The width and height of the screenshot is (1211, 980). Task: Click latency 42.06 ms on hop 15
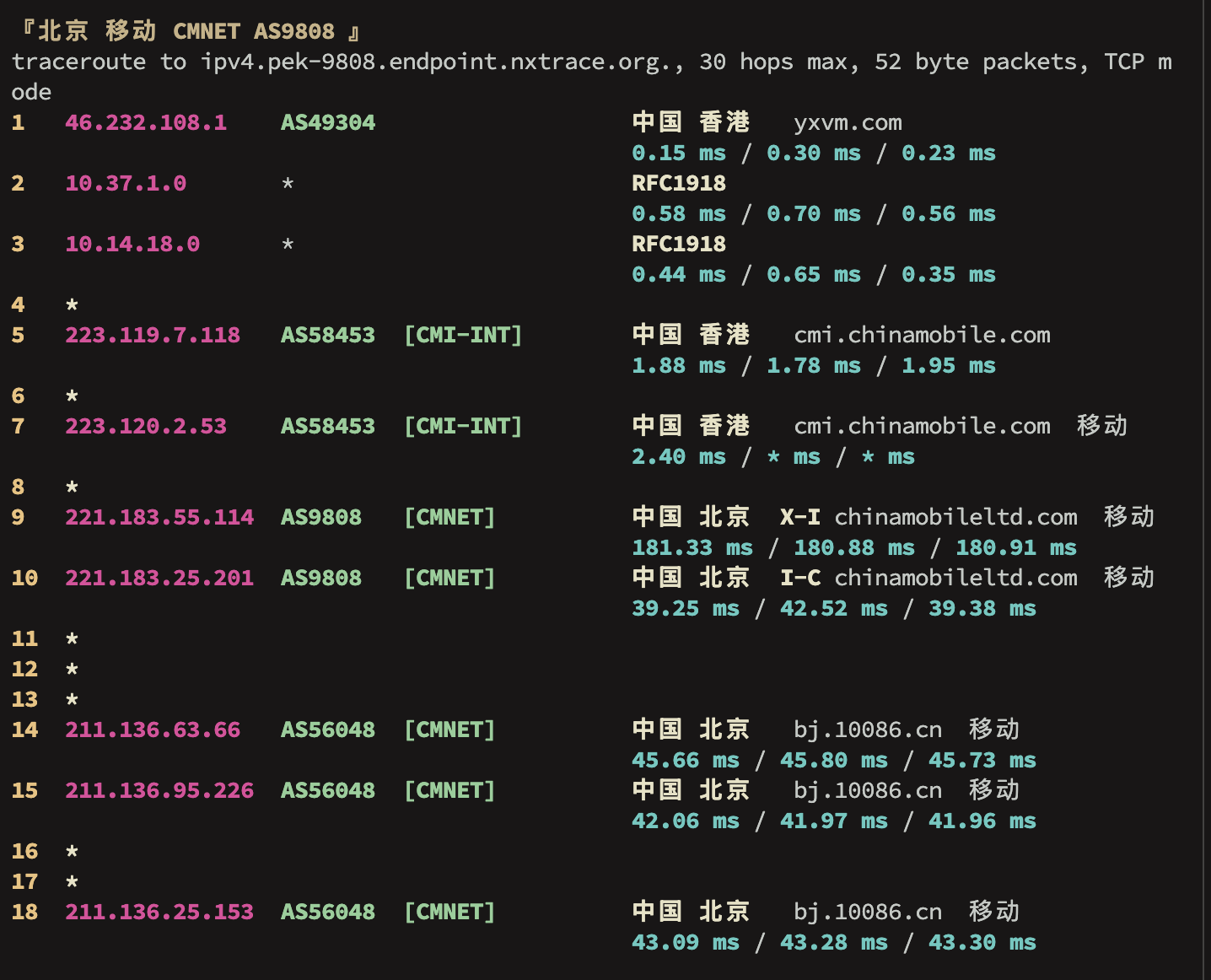tap(686, 821)
